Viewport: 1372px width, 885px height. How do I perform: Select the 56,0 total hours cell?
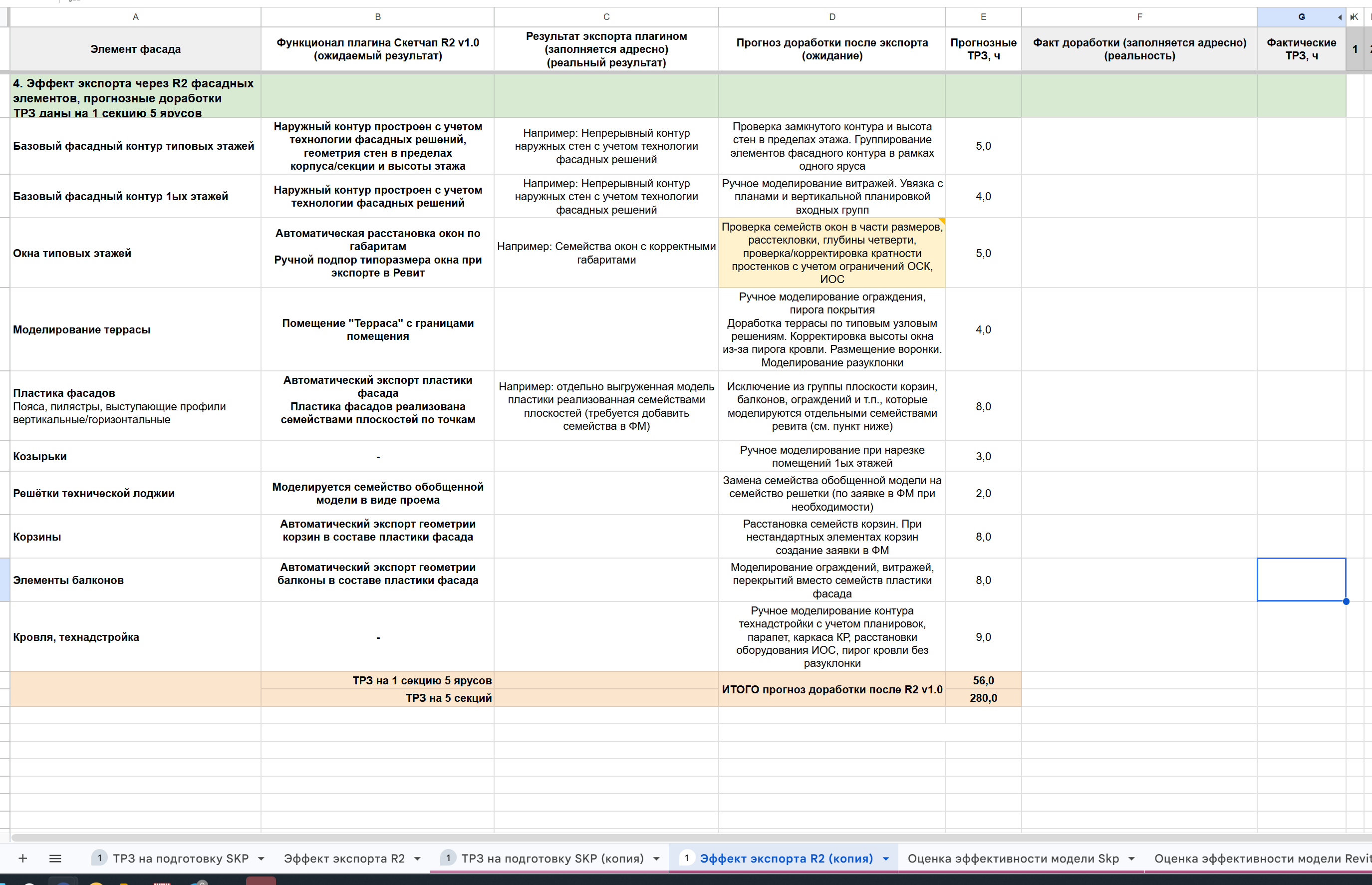983,680
